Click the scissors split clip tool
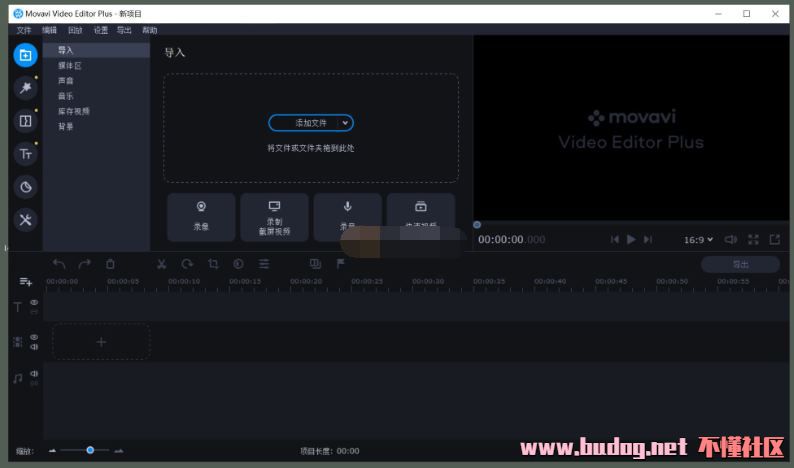 (161, 264)
